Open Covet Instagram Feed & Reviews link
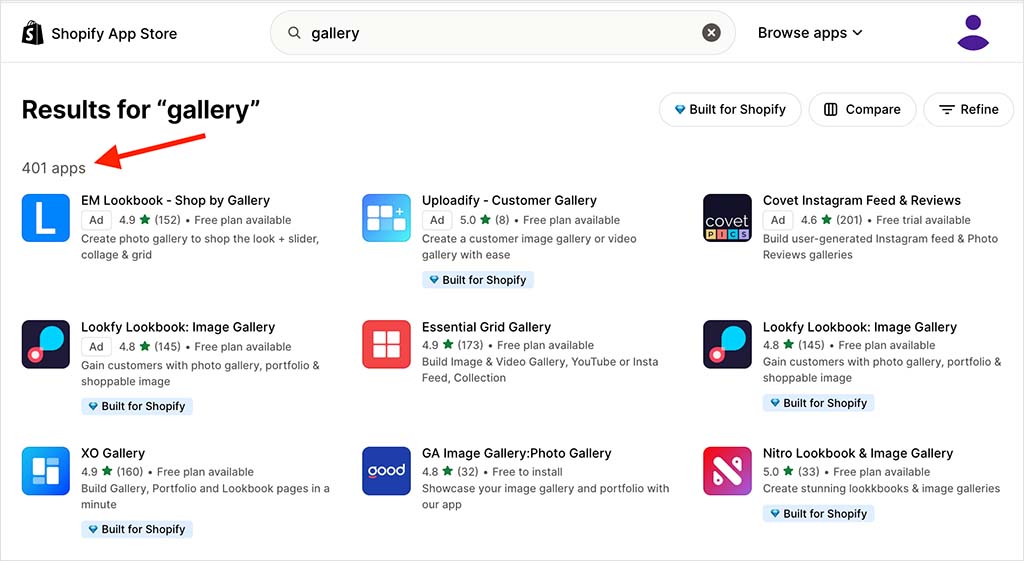 click(x=861, y=200)
